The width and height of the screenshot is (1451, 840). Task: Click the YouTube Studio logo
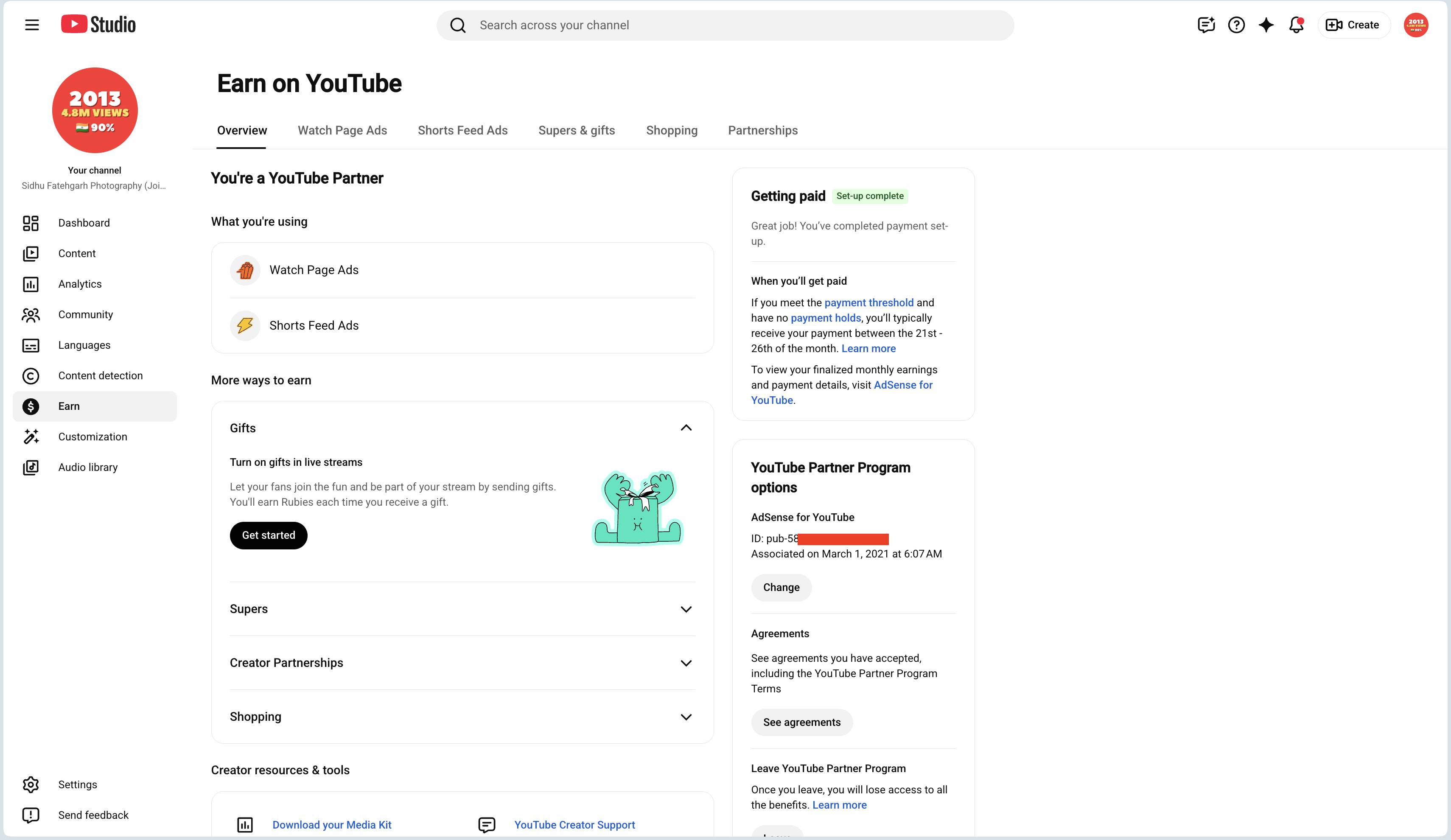98,25
